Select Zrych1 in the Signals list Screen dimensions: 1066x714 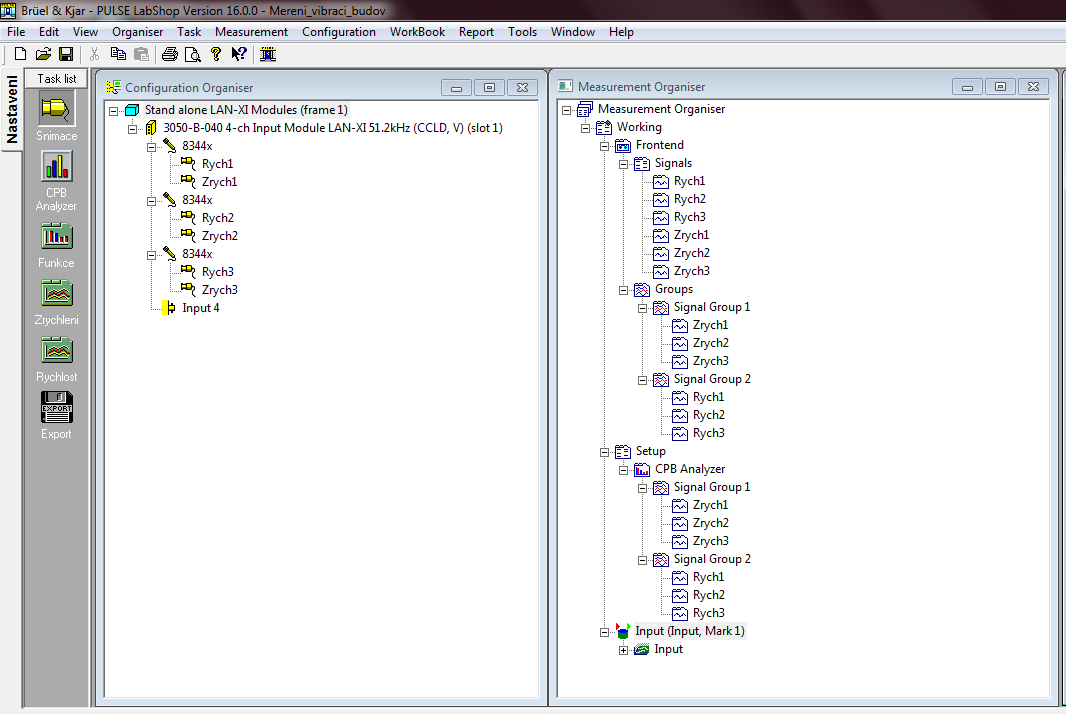pyautogui.click(x=691, y=235)
